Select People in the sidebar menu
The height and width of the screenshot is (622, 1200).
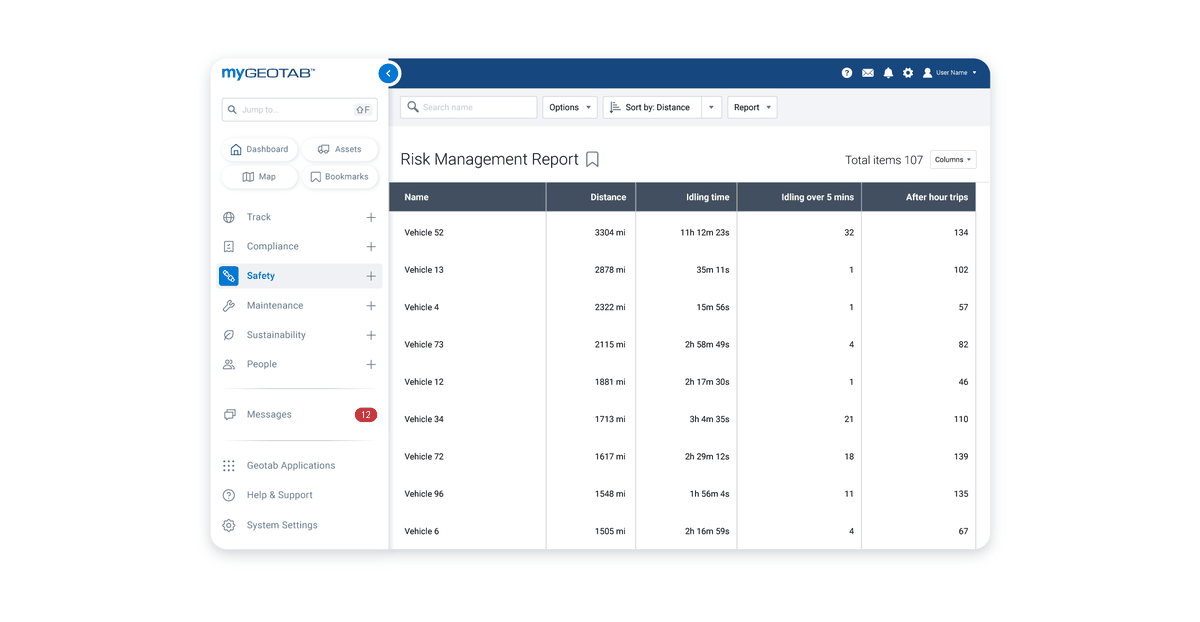(x=262, y=364)
